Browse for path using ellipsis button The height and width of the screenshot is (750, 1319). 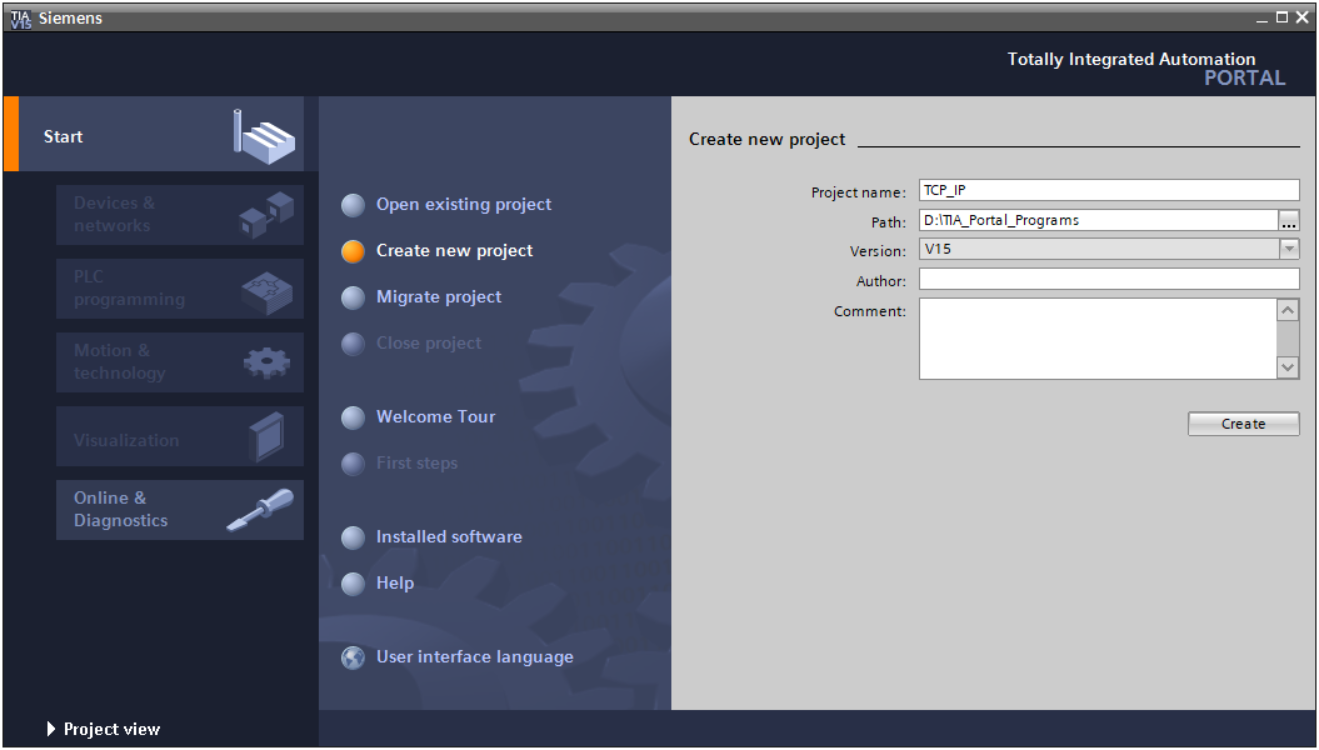tap(1289, 221)
